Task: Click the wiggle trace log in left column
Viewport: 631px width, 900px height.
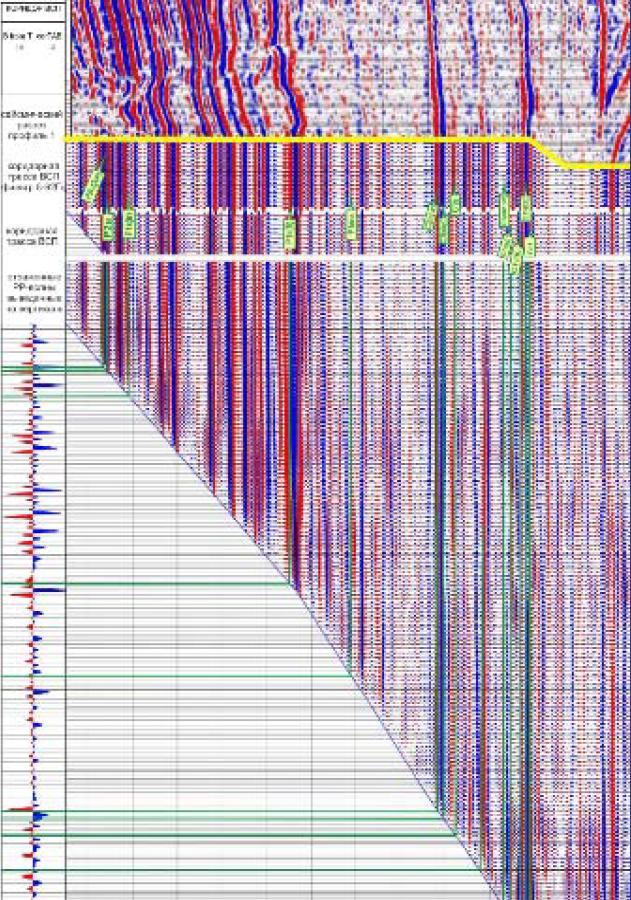Action: [x=33, y=600]
